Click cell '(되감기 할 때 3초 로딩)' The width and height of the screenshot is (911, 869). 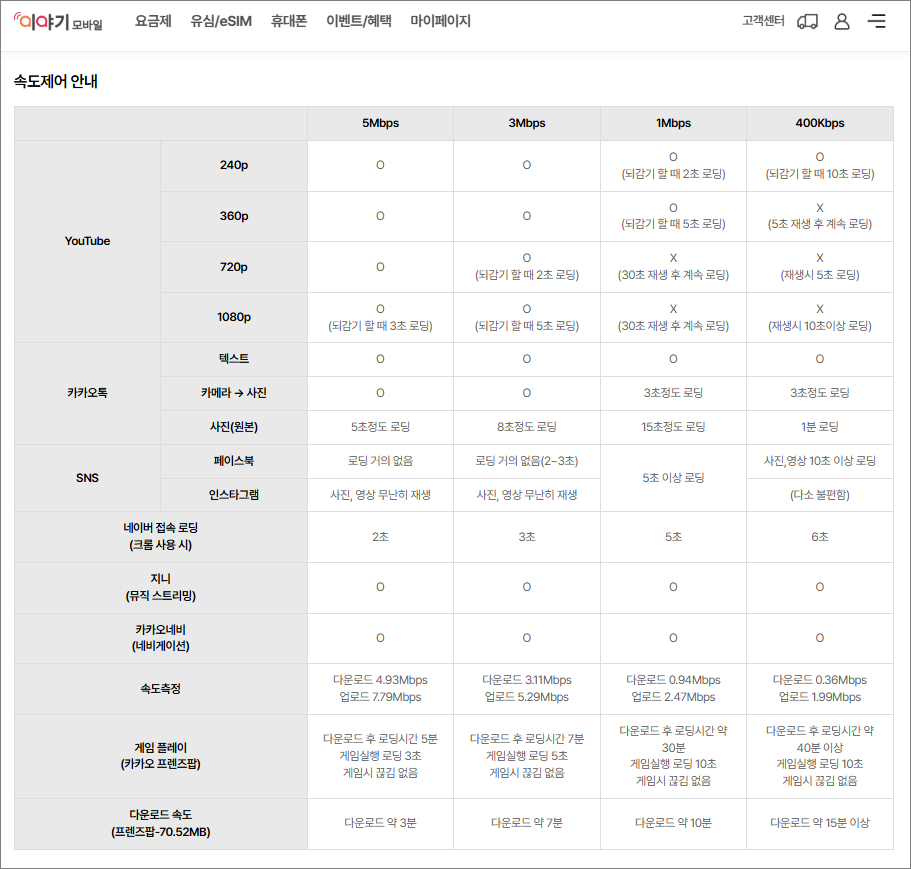(381, 326)
